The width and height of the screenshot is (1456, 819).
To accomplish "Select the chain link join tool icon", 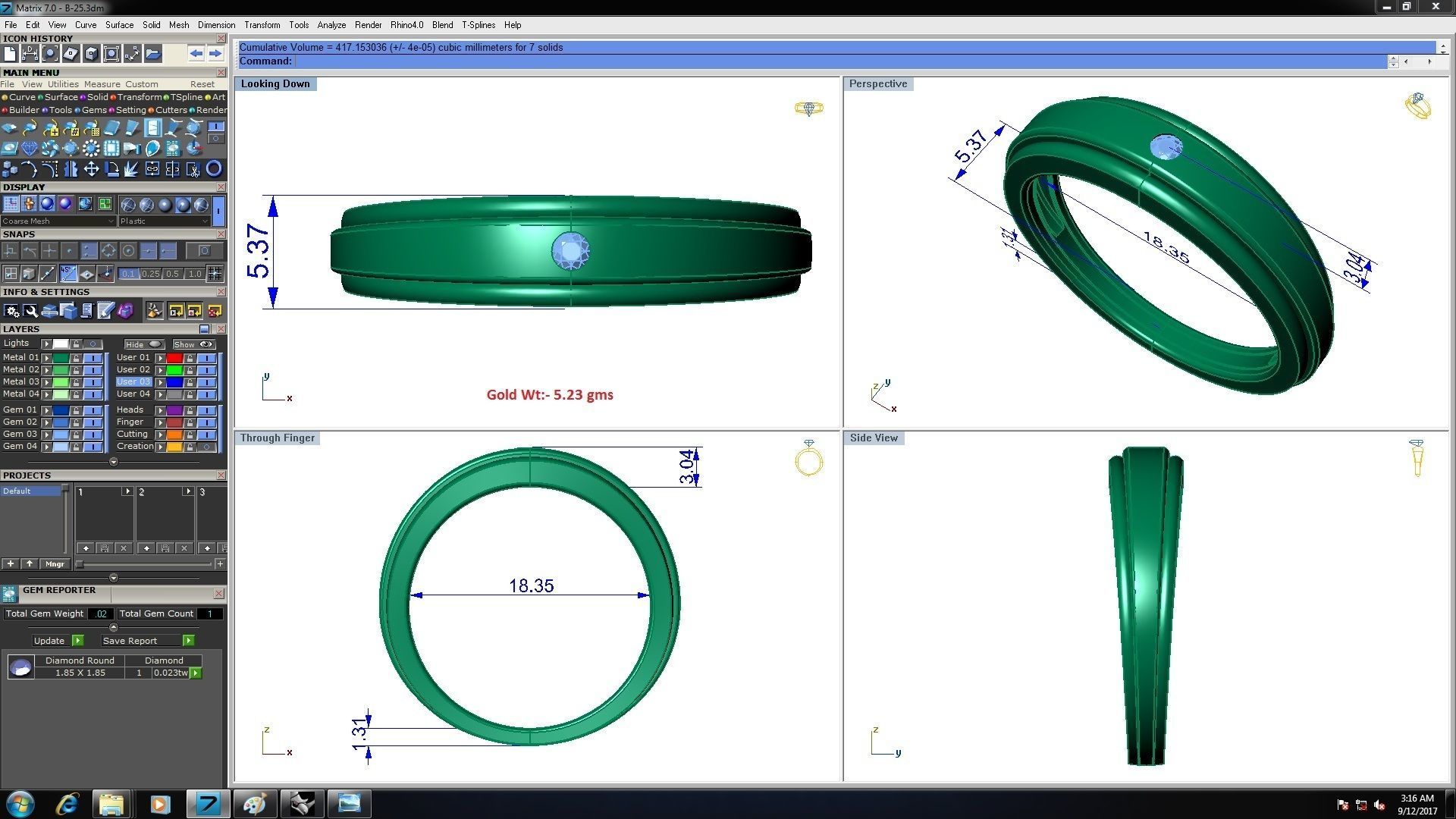I will point(152,168).
